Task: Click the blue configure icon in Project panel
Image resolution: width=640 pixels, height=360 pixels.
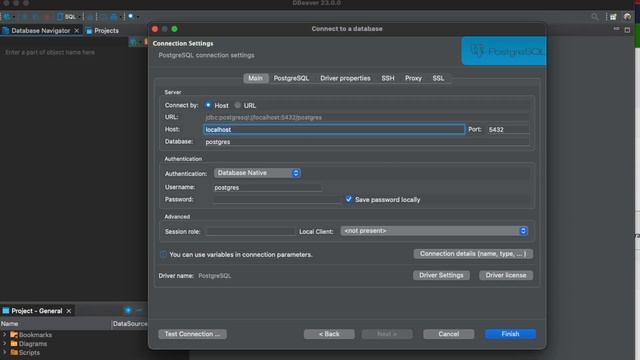Action: 128,311
